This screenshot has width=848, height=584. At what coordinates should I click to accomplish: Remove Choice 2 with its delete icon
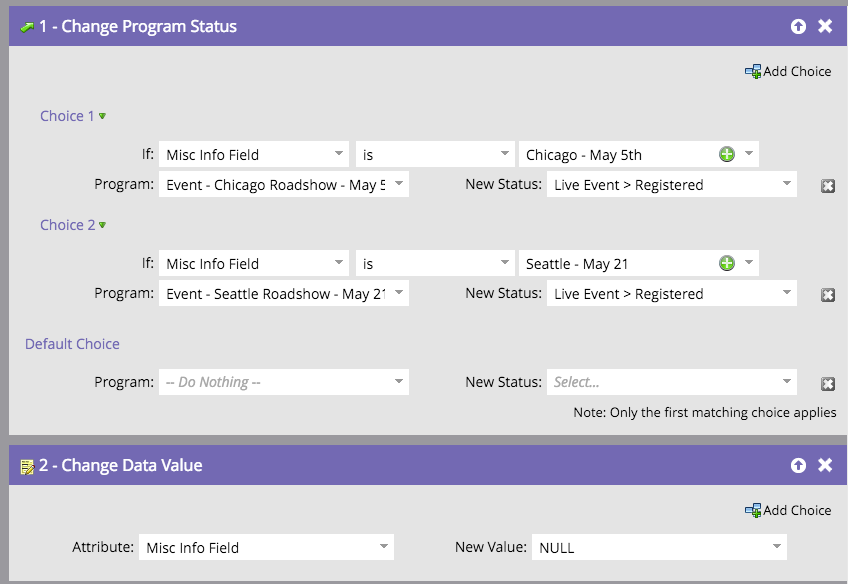[827, 294]
